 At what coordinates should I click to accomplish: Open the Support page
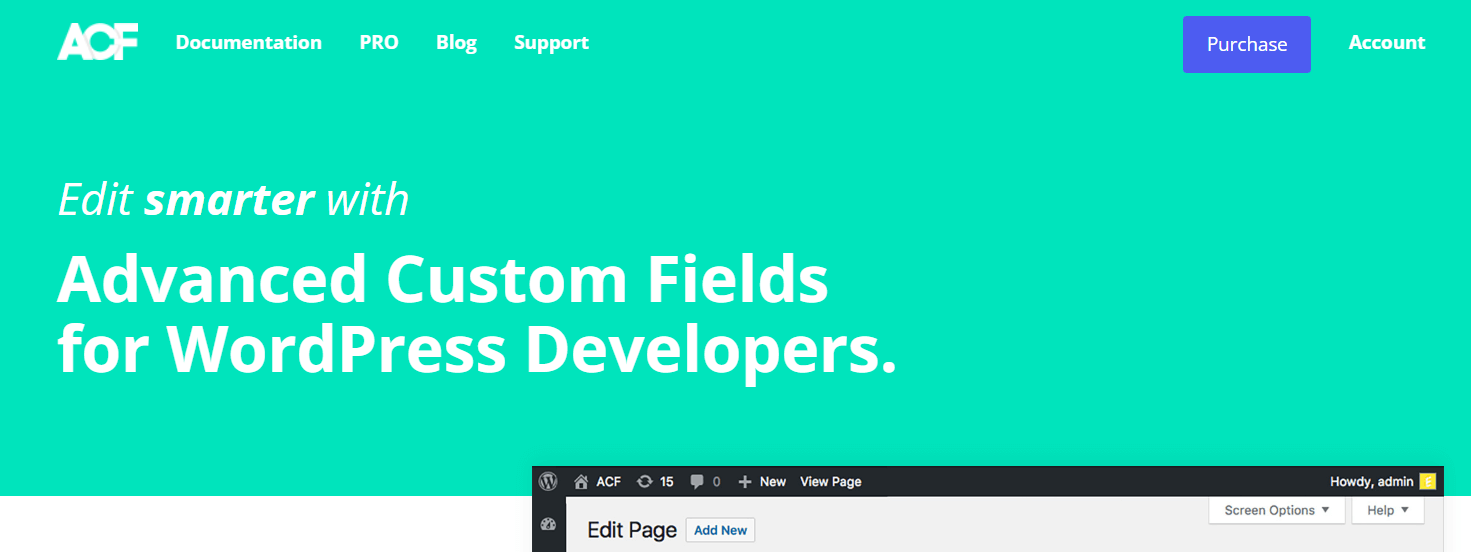point(551,43)
